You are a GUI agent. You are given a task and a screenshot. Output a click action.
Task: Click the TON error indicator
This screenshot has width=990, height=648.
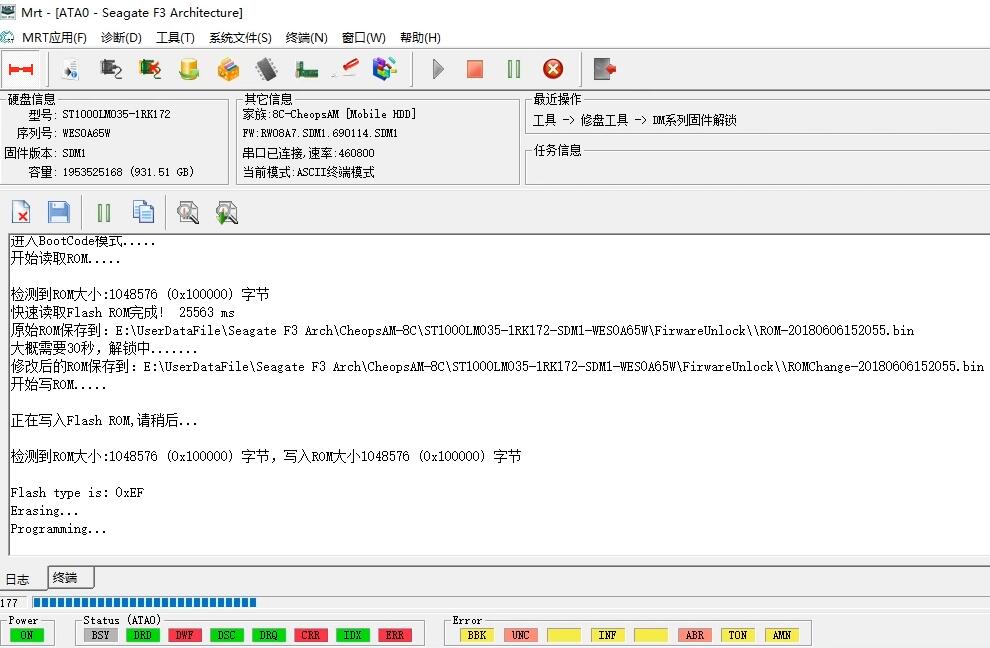[738, 635]
